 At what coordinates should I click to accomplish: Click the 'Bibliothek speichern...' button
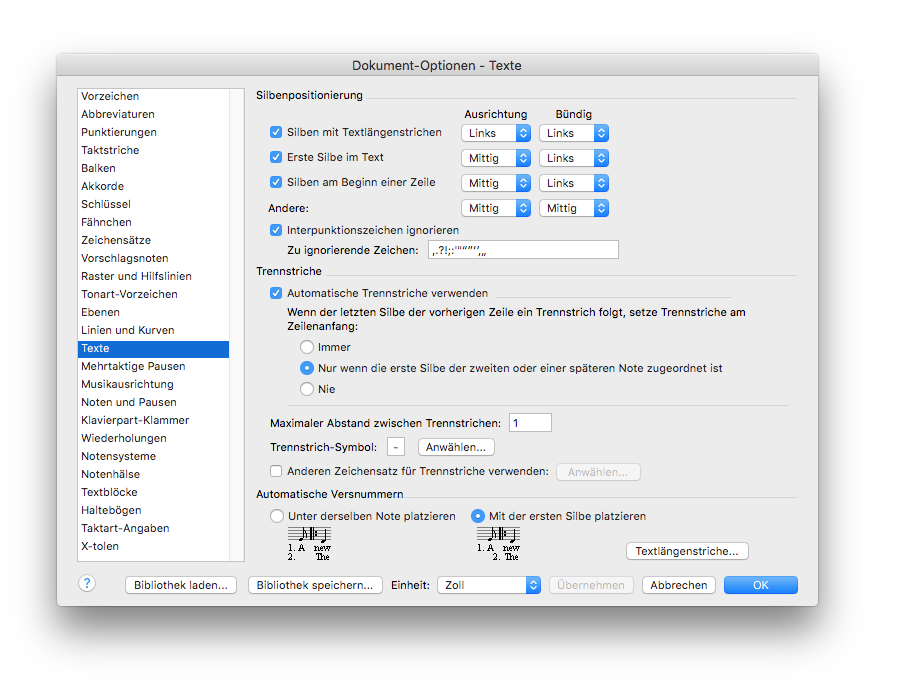click(315, 585)
